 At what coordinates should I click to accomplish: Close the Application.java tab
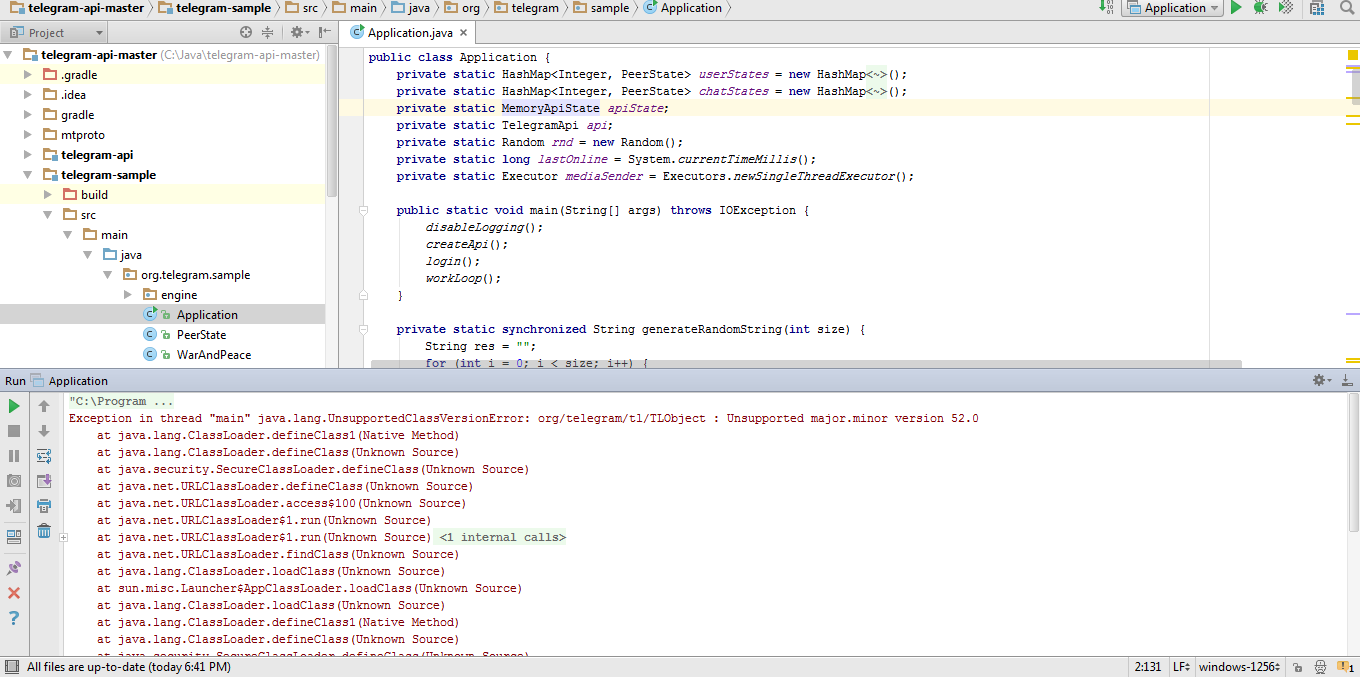(x=465, y=33)
